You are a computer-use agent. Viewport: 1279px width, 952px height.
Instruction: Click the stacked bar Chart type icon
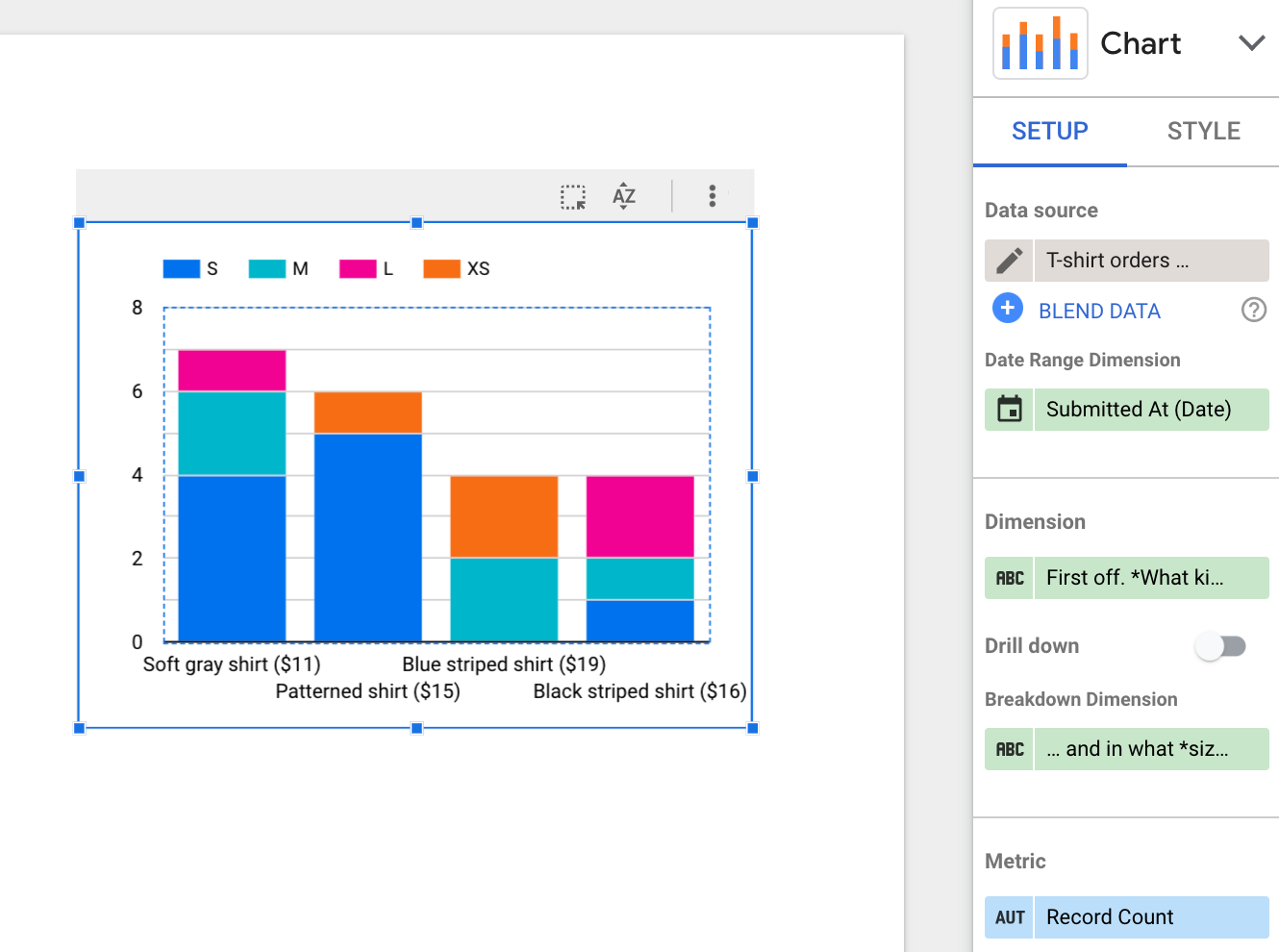click(x=1041, y=43)
